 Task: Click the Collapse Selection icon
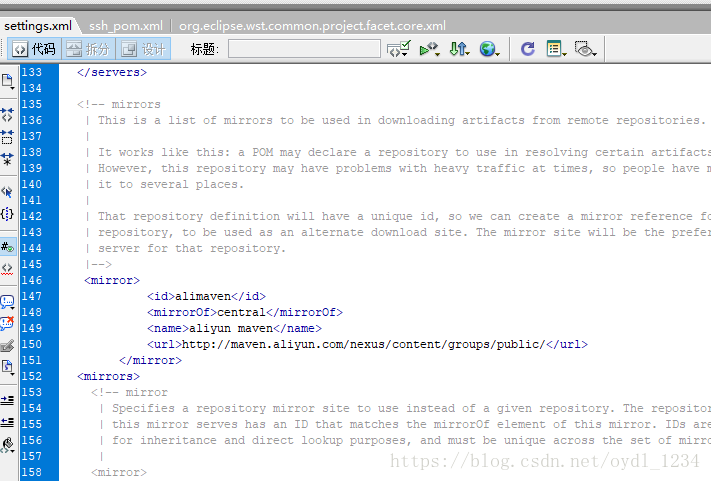tap(7, 136)
